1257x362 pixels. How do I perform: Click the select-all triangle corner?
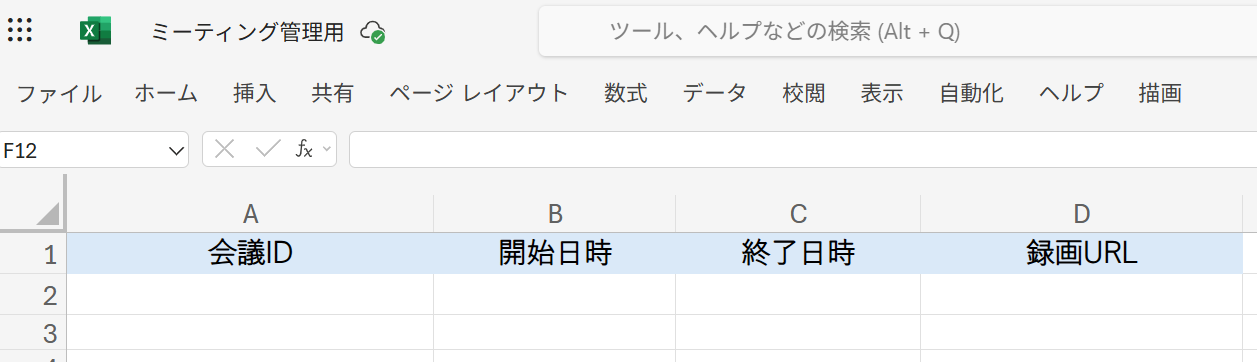tap(47, 213)
